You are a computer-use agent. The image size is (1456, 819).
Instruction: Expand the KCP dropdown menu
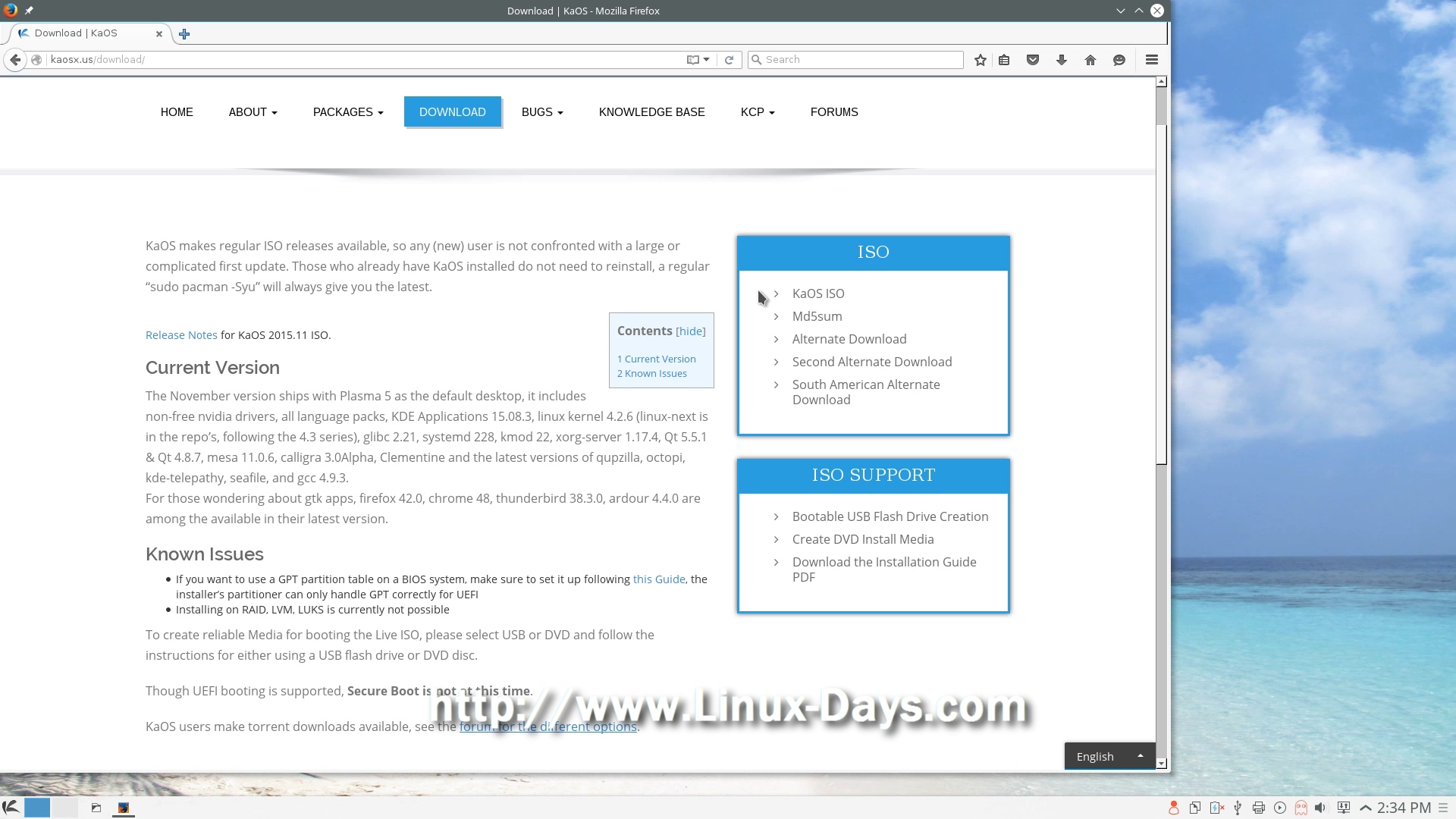(x=758, y=112)
